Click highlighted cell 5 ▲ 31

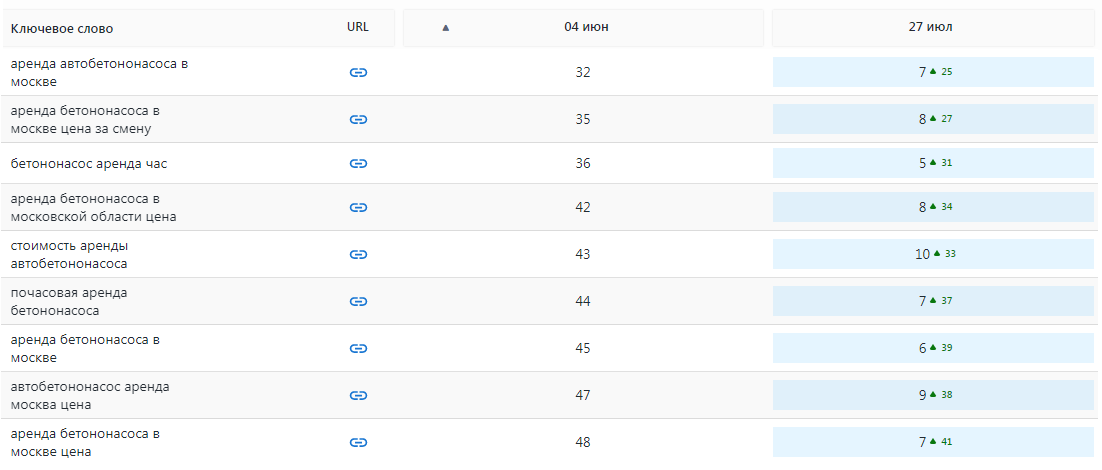[933, 163]
